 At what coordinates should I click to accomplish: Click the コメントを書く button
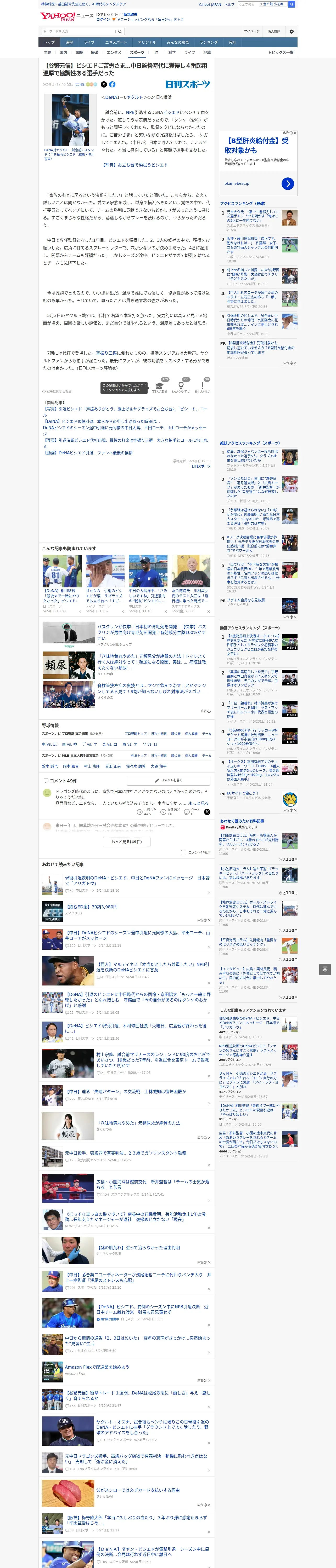point(169,780)
